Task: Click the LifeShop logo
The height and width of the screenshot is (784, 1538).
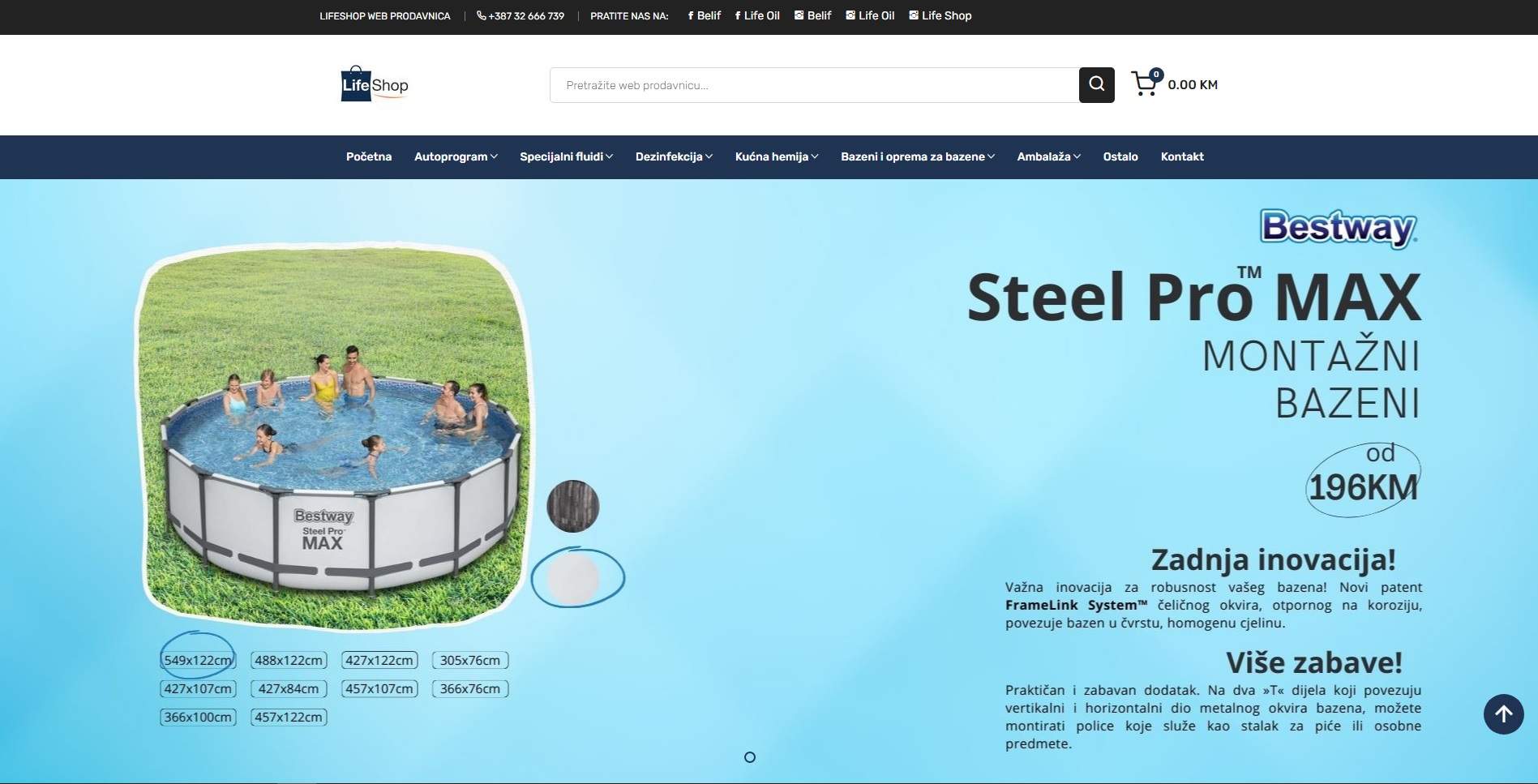Action: (x=375, y=84)
